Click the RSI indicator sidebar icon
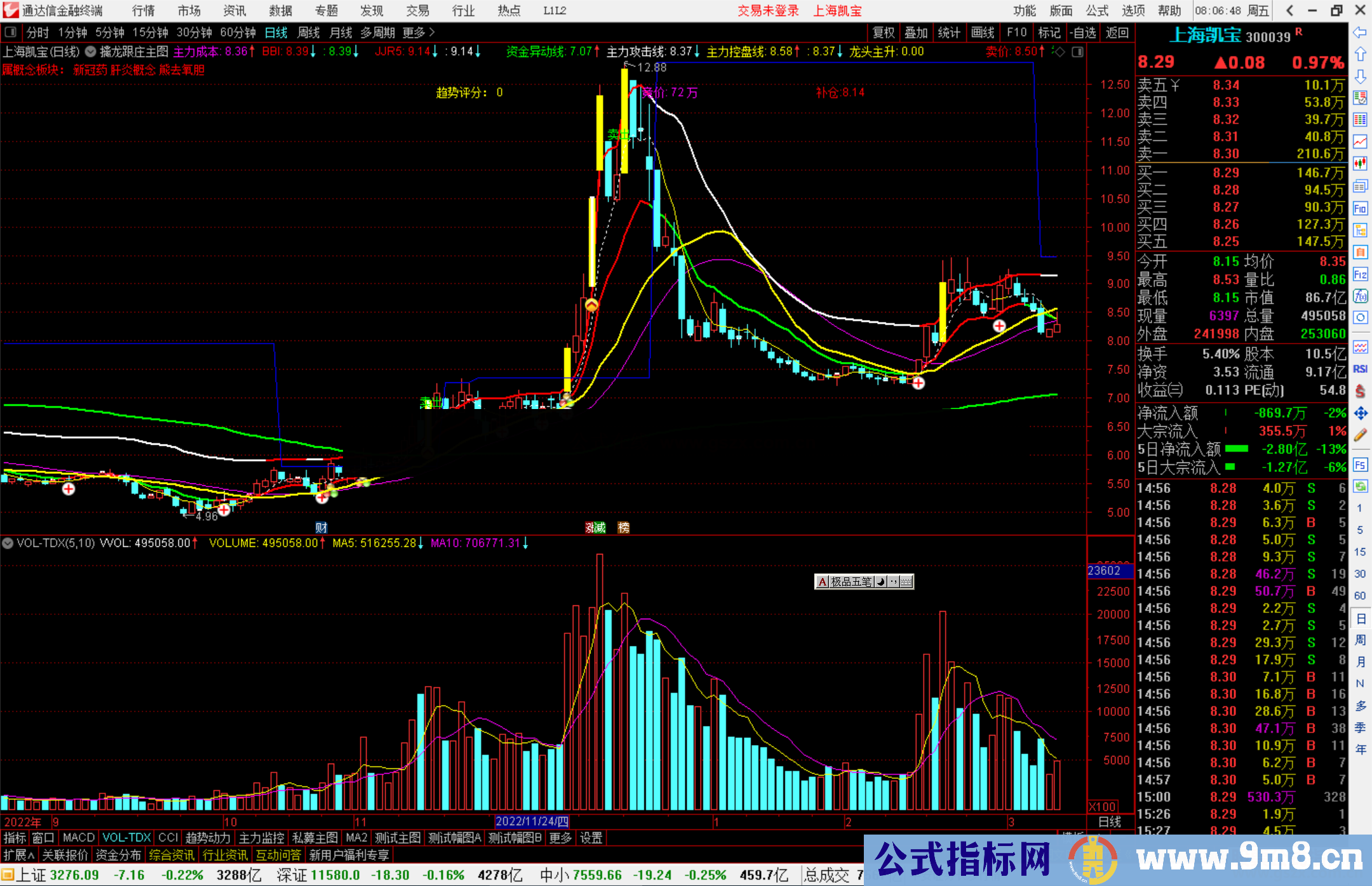Viewport: 1372px width, 886px height. (x=1360, y=369)
